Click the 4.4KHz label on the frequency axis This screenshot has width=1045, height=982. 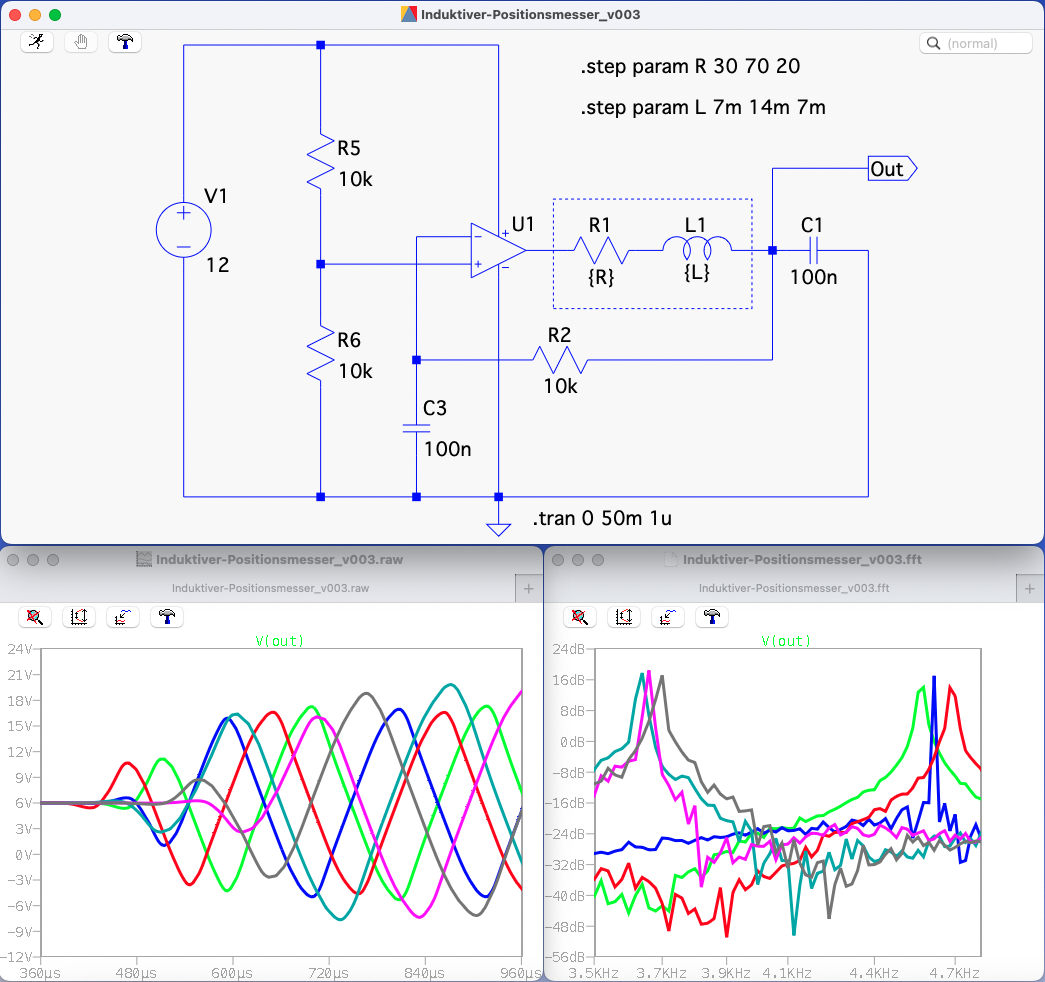click(x=874, y=973)
